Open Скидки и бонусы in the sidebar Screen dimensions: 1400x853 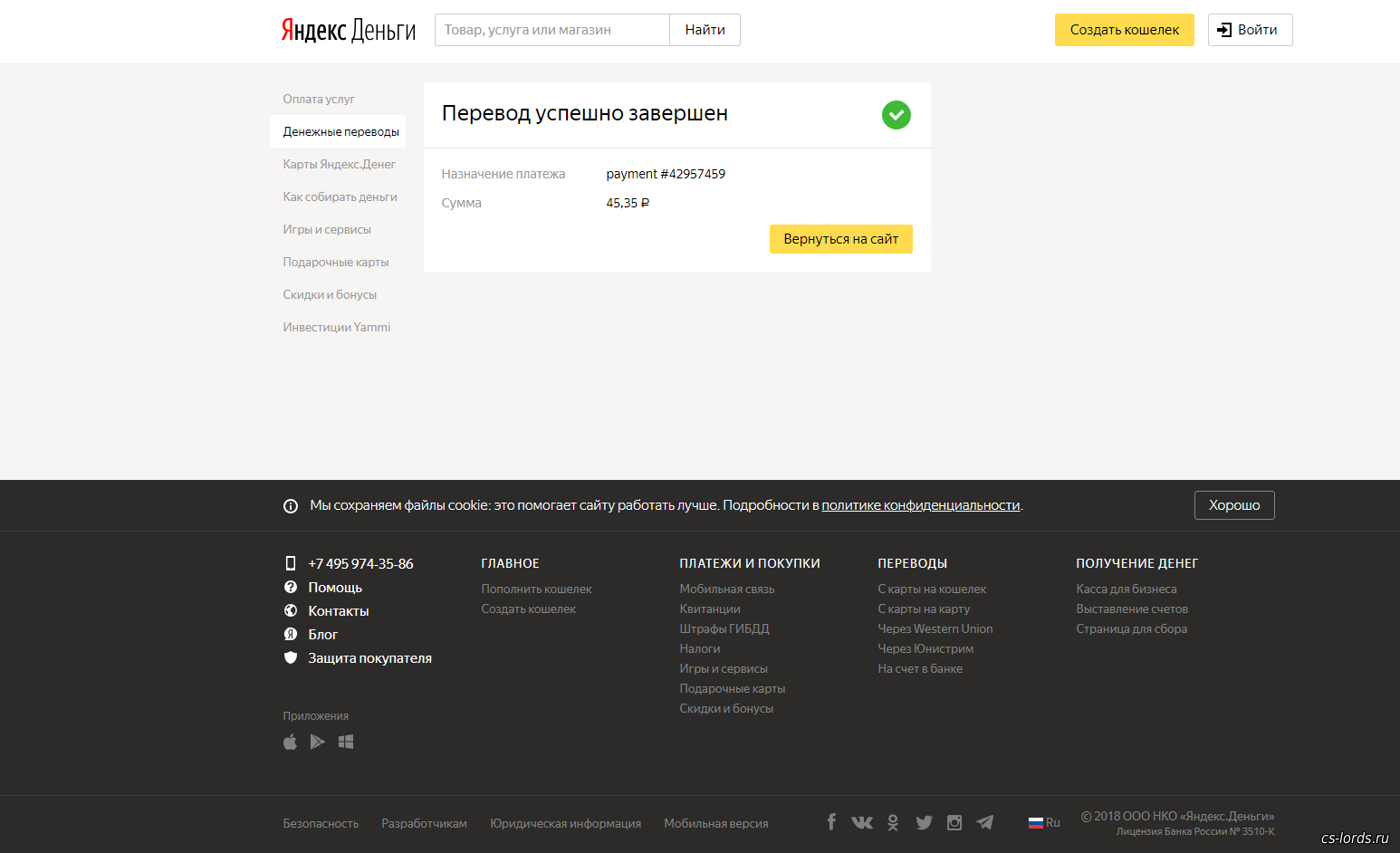click(x=330, y=294)
